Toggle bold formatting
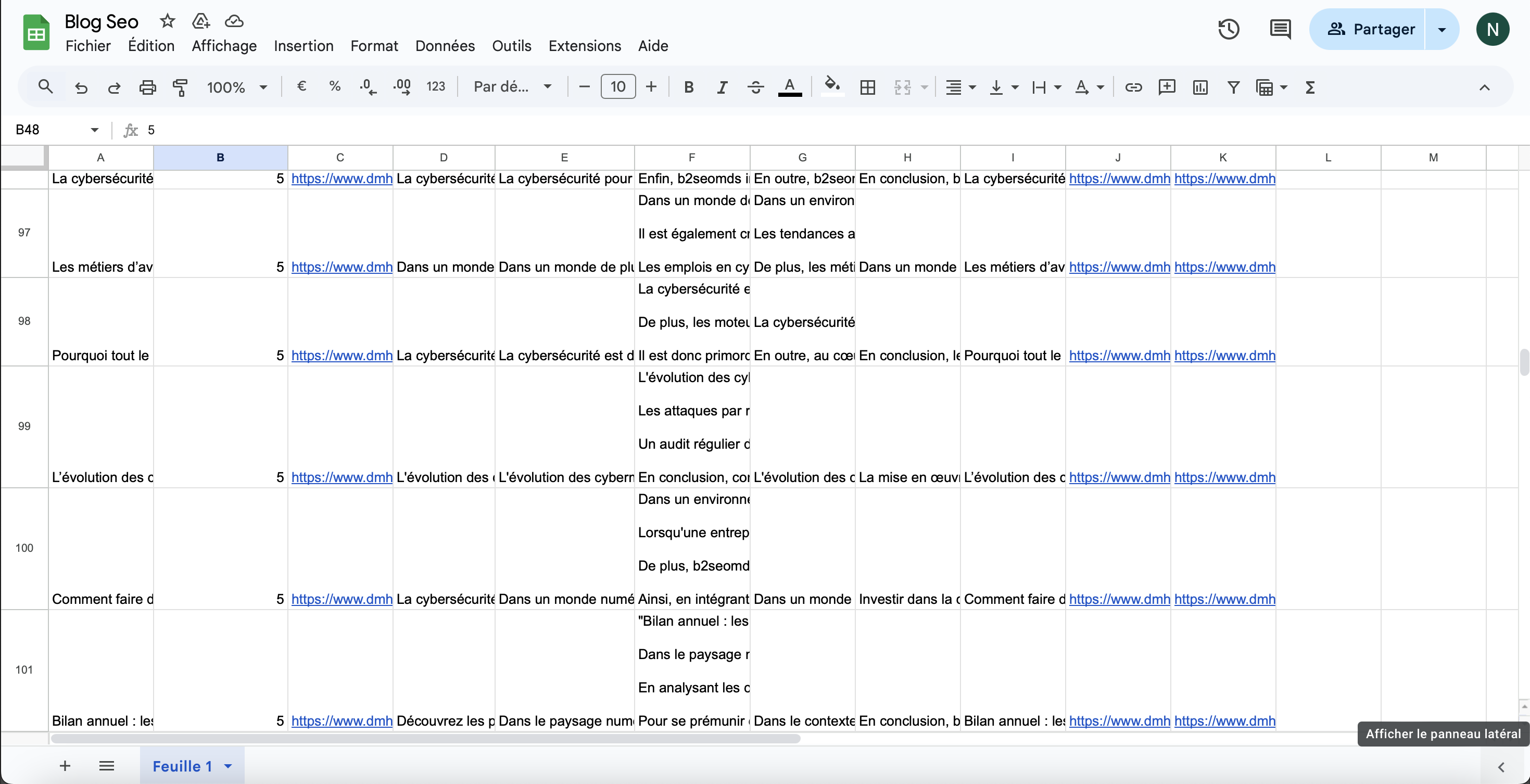The image size is (1530, 784). click(x=688, y=87)
